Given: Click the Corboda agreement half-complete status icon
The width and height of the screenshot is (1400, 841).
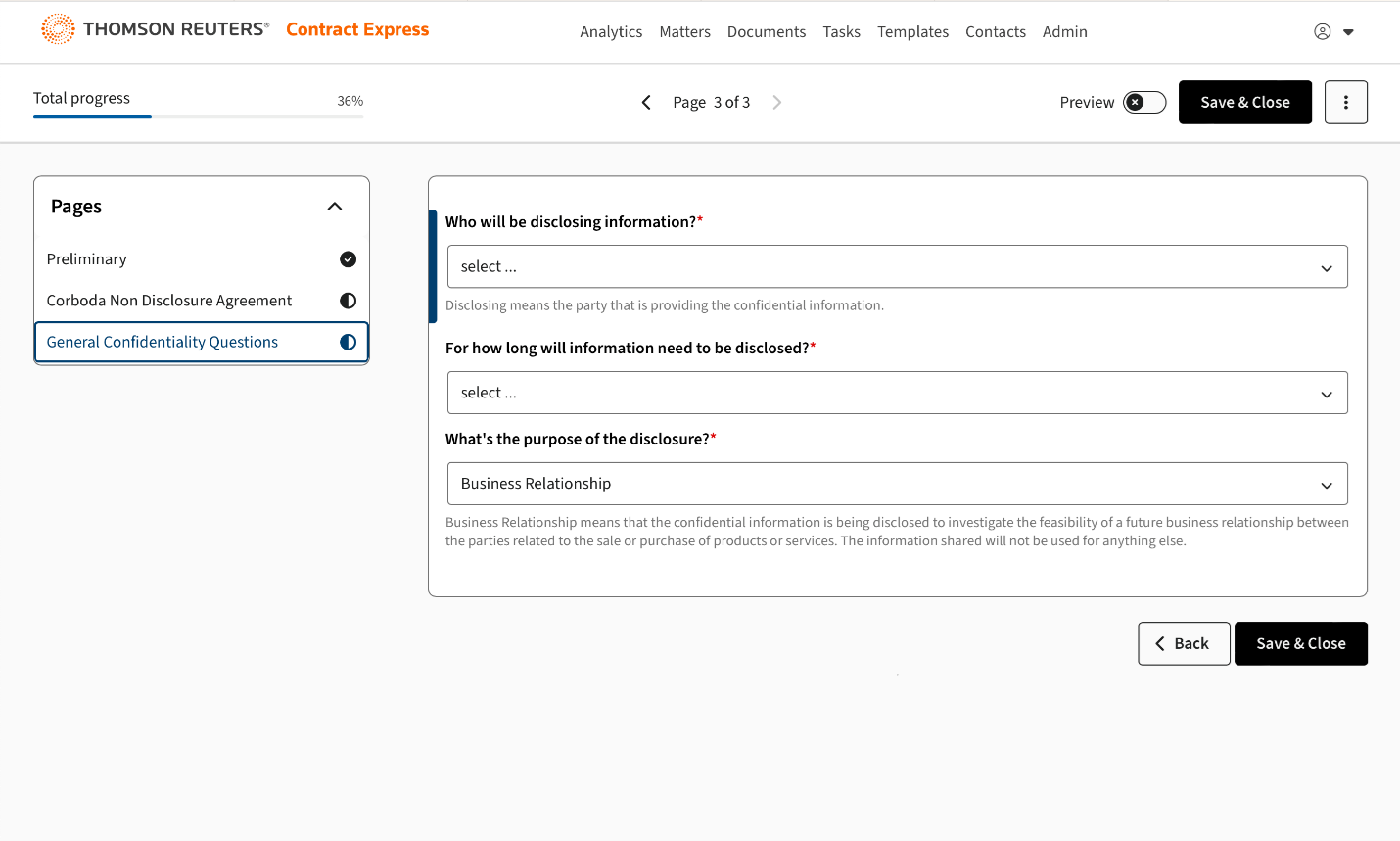Looking at the screenshot, I should click(348, 301).
